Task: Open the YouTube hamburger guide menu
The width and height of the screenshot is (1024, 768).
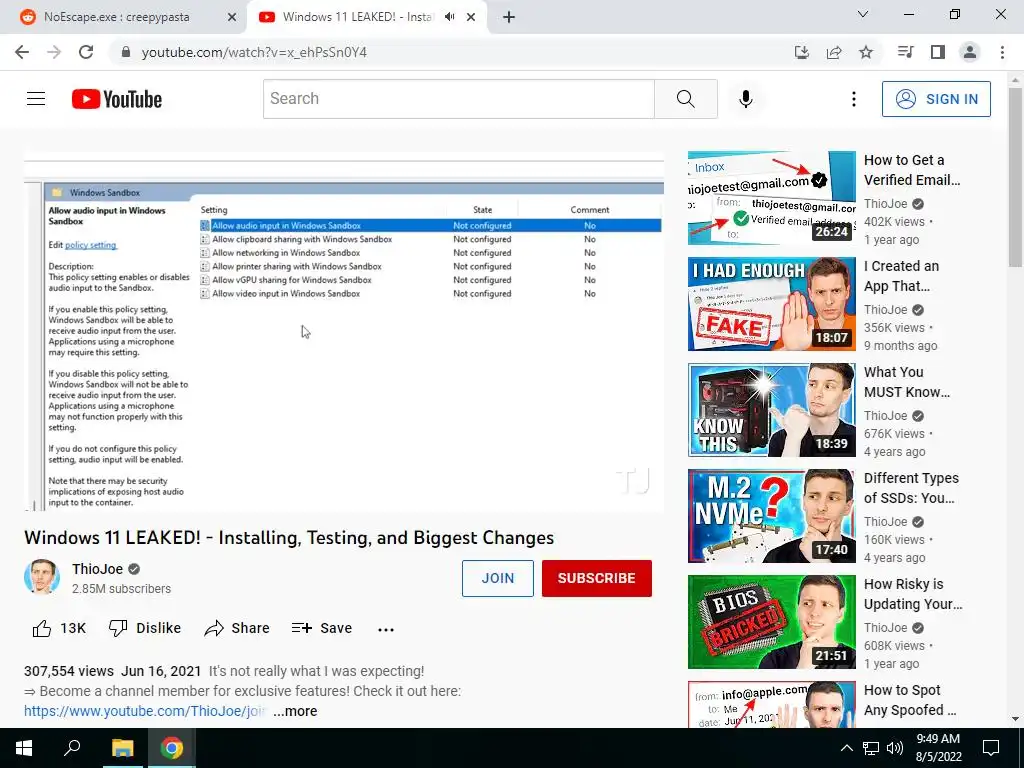Action: 36,99
